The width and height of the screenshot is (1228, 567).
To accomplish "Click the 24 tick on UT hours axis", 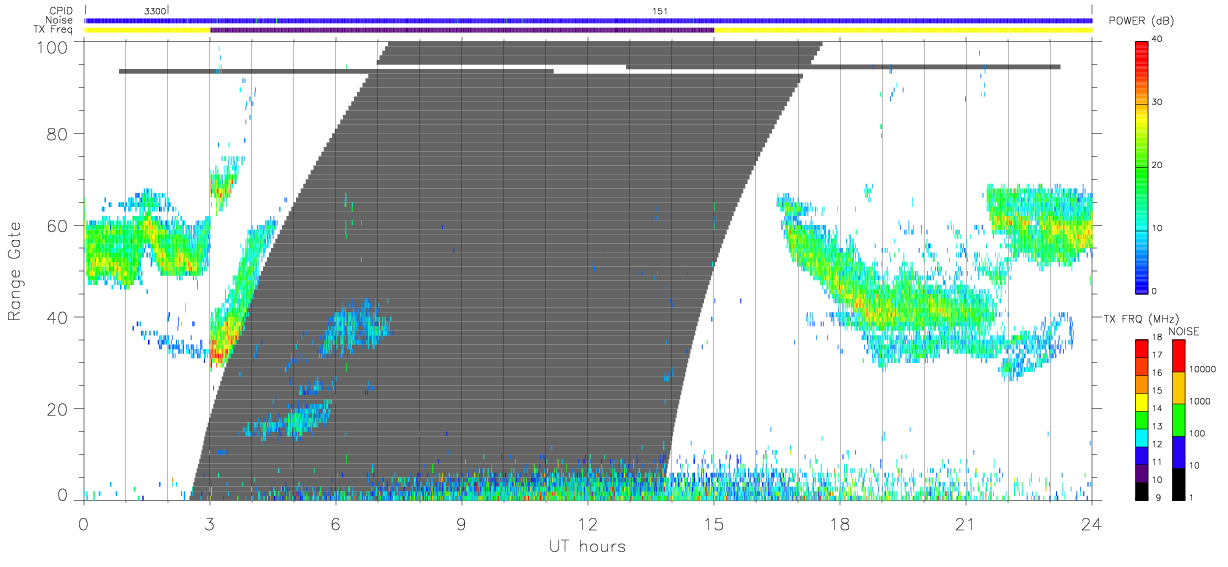I will pos(1092,523).
